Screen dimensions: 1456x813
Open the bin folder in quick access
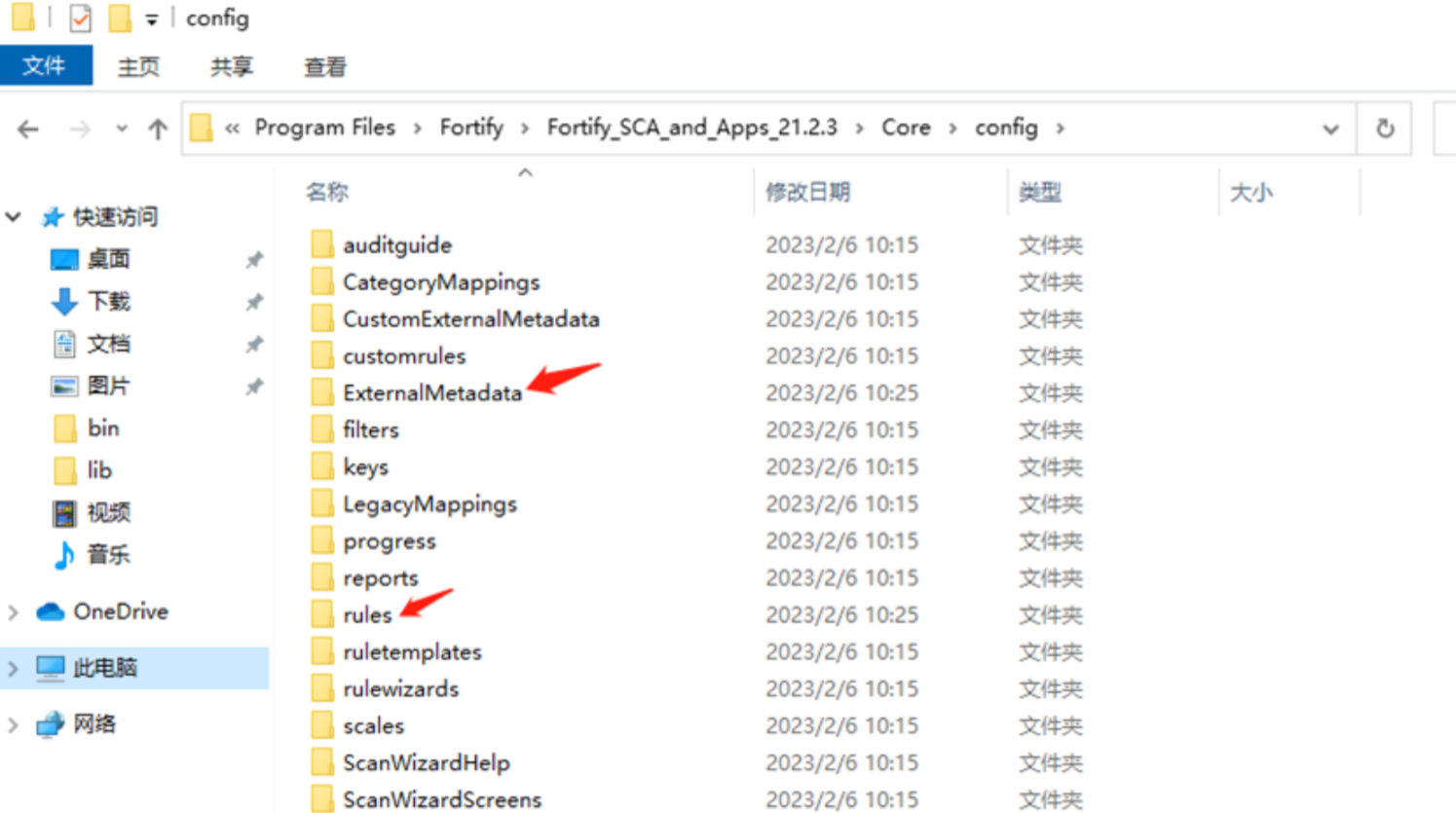[103, 428]
